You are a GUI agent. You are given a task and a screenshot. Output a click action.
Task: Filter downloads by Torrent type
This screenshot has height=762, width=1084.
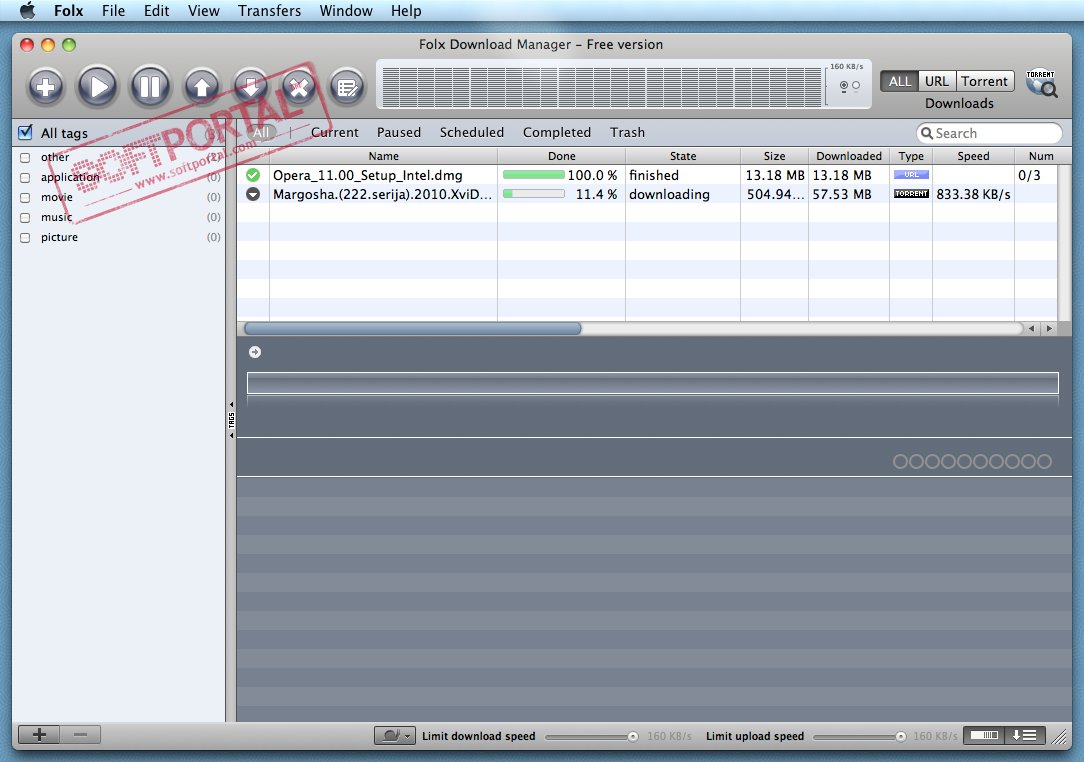tap(984, 82)
